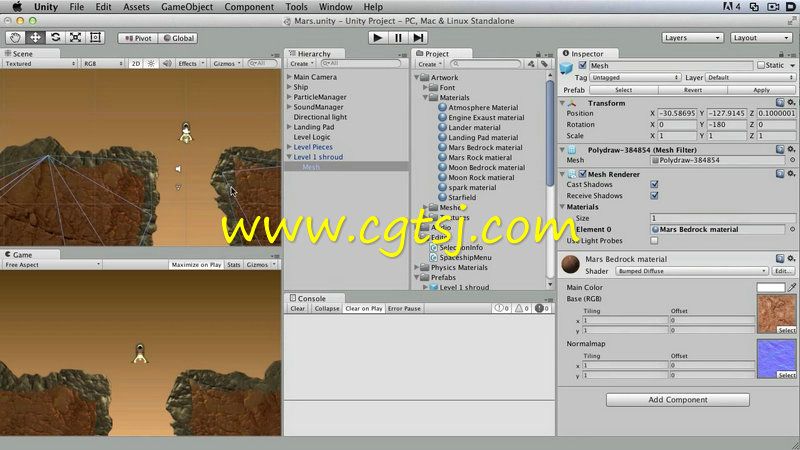Screen dimensions: 800x450
Task: Toggle Clear on Play in Console
Action: (364, 309)
